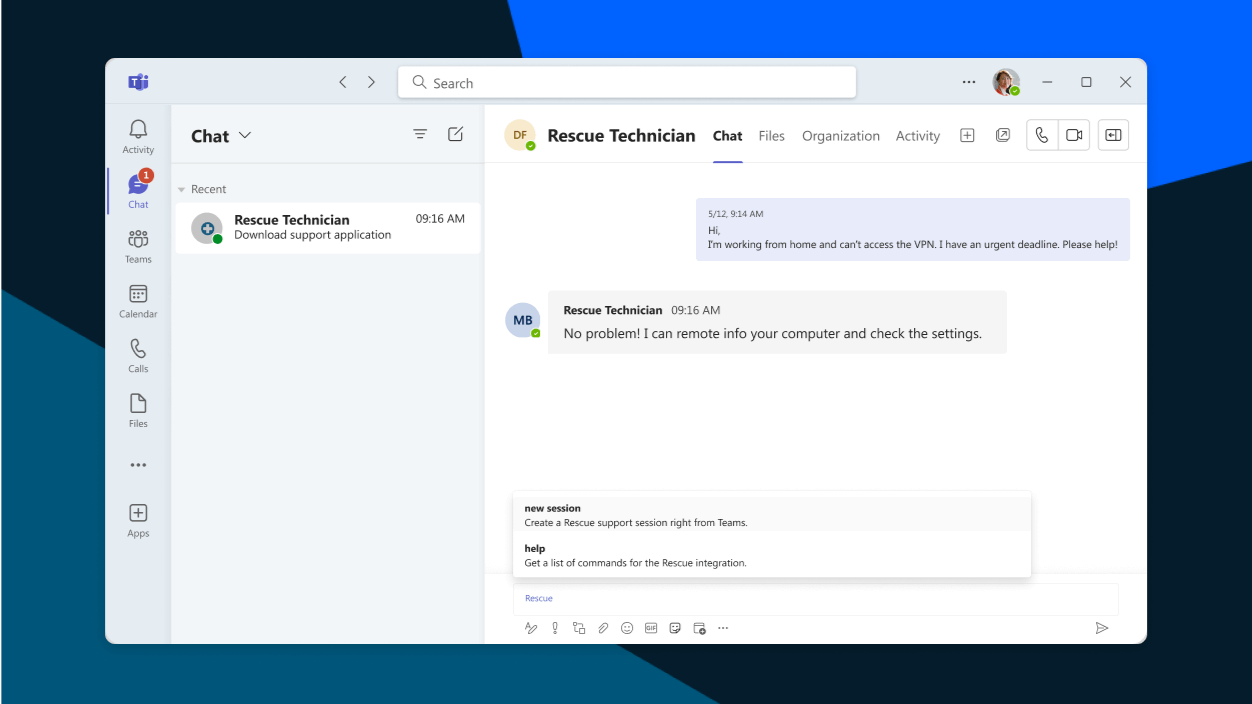Open more messaging options in compose toolbar
Viewport: 1252px width, 704px height.
point(723,628)
